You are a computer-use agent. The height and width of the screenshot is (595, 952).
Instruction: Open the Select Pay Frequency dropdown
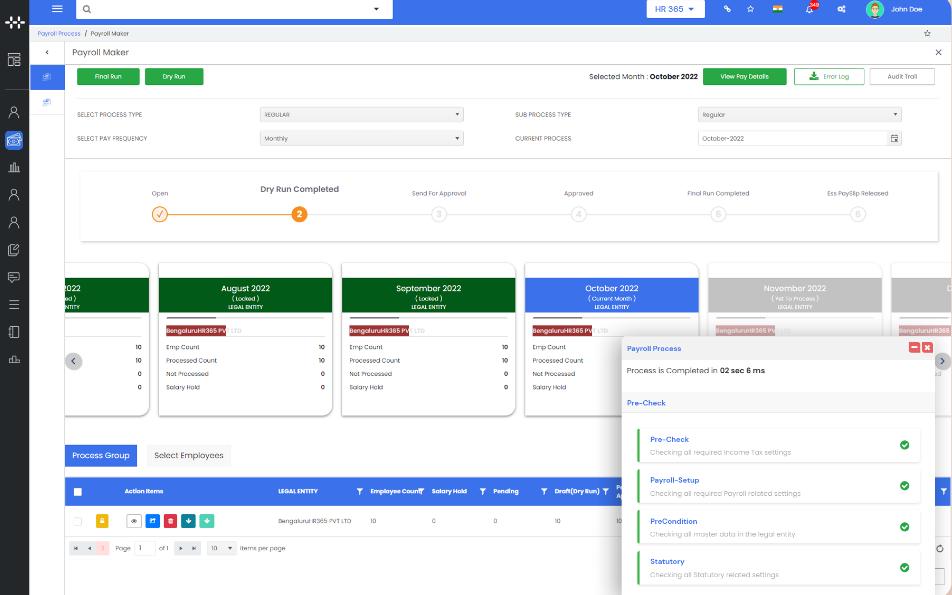[361, 139]
